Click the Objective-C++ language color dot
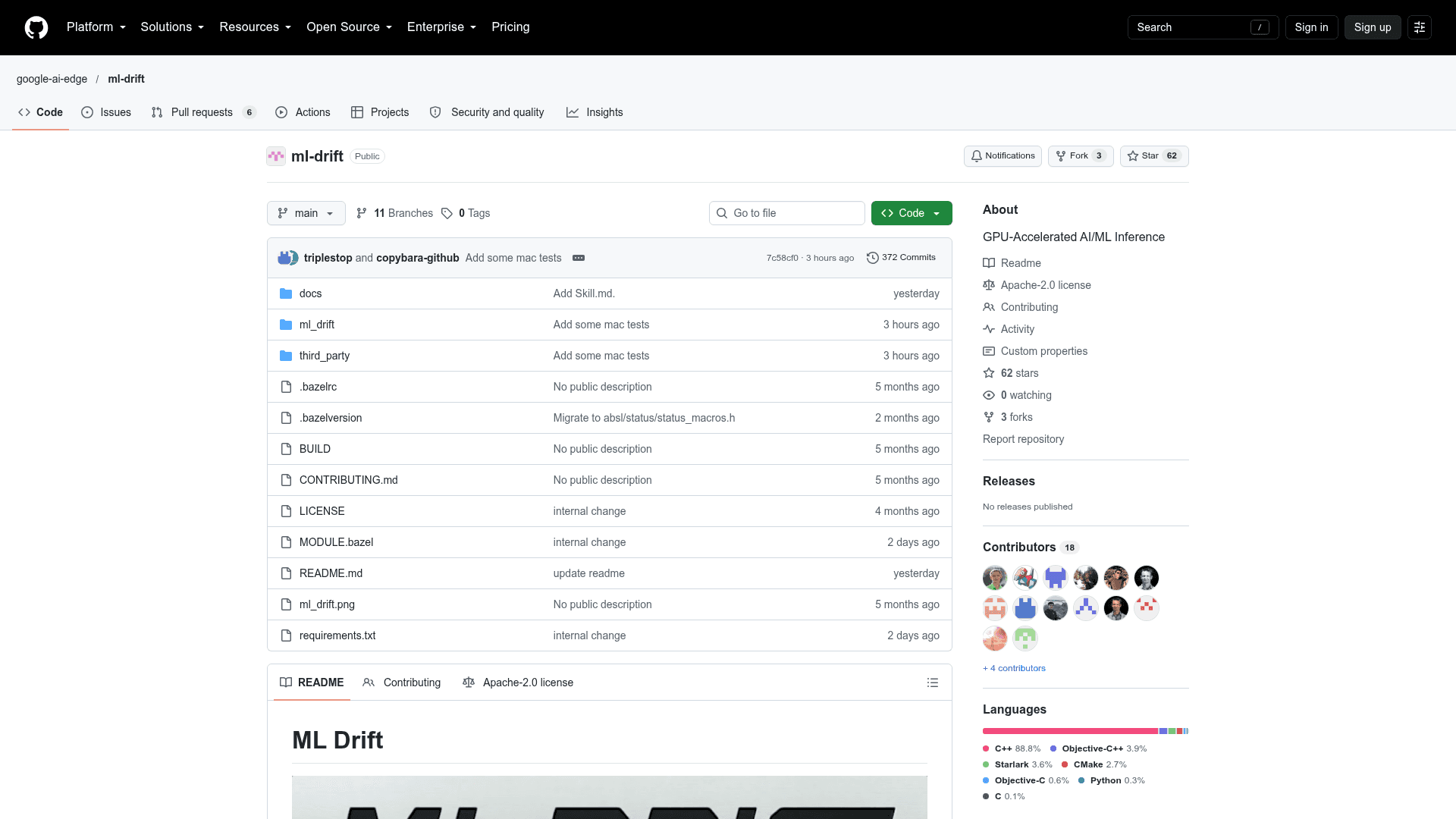The height and width of the screenshot is (819, 1456). pyautogui.click(x=1053, y=748)
